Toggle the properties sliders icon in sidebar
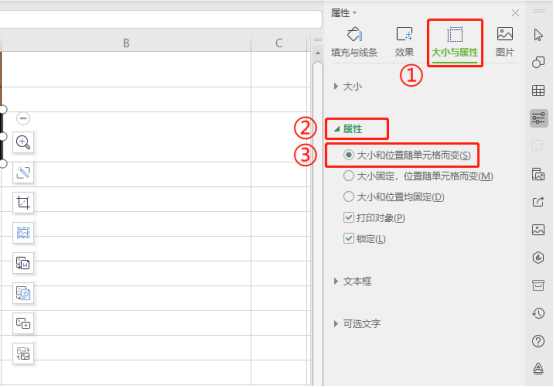The width and height of the screenshot is (554, 387). tap(538, 118)
